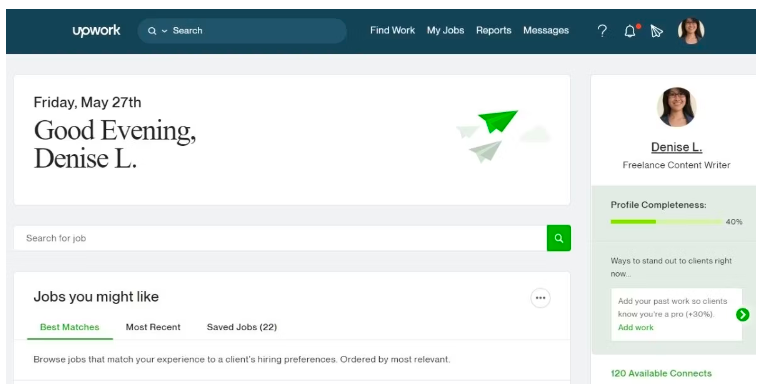This screenshot has width=773, height=390.
Task: Click the Profile Completeness progress bar
Action: 667,222
